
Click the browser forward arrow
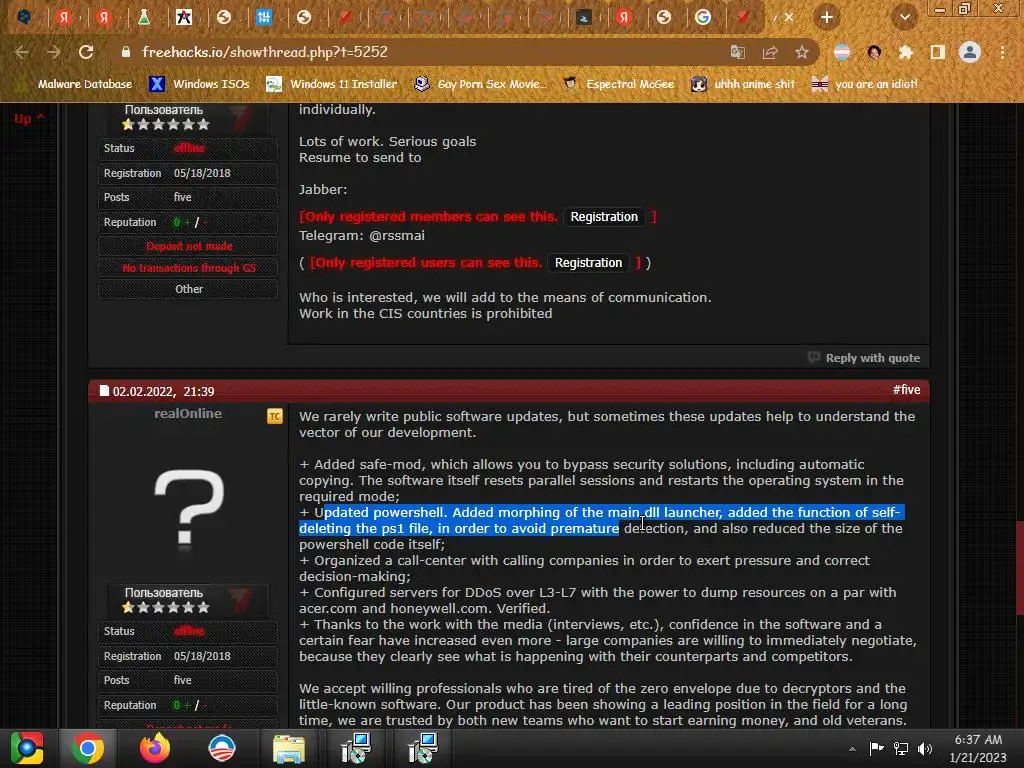click(x=54, y=52)
